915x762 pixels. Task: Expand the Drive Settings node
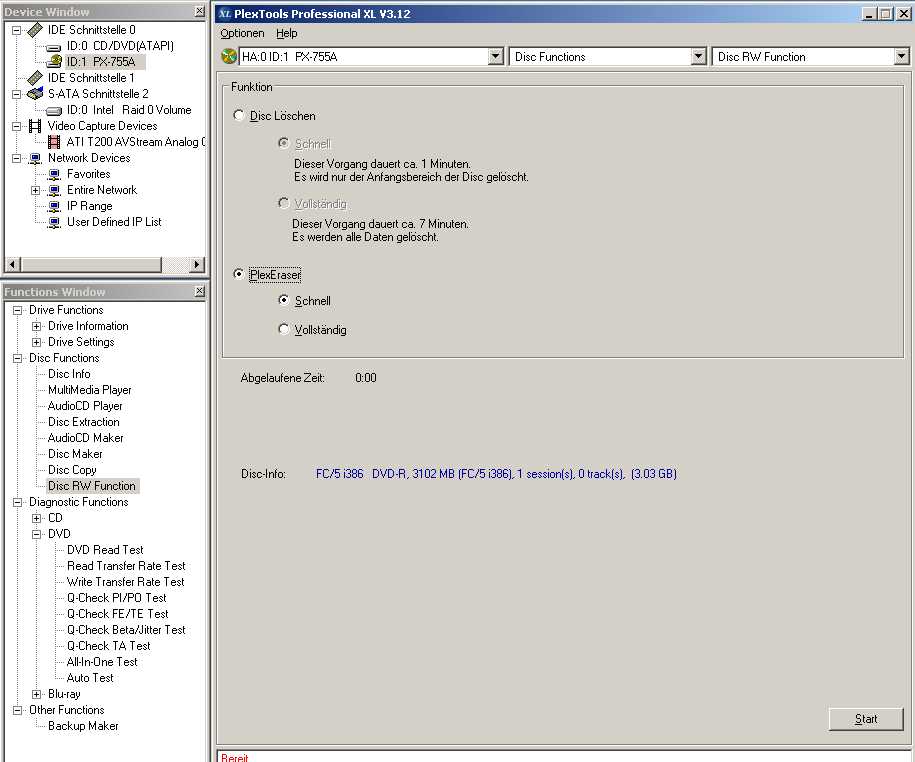pos(36,342)
